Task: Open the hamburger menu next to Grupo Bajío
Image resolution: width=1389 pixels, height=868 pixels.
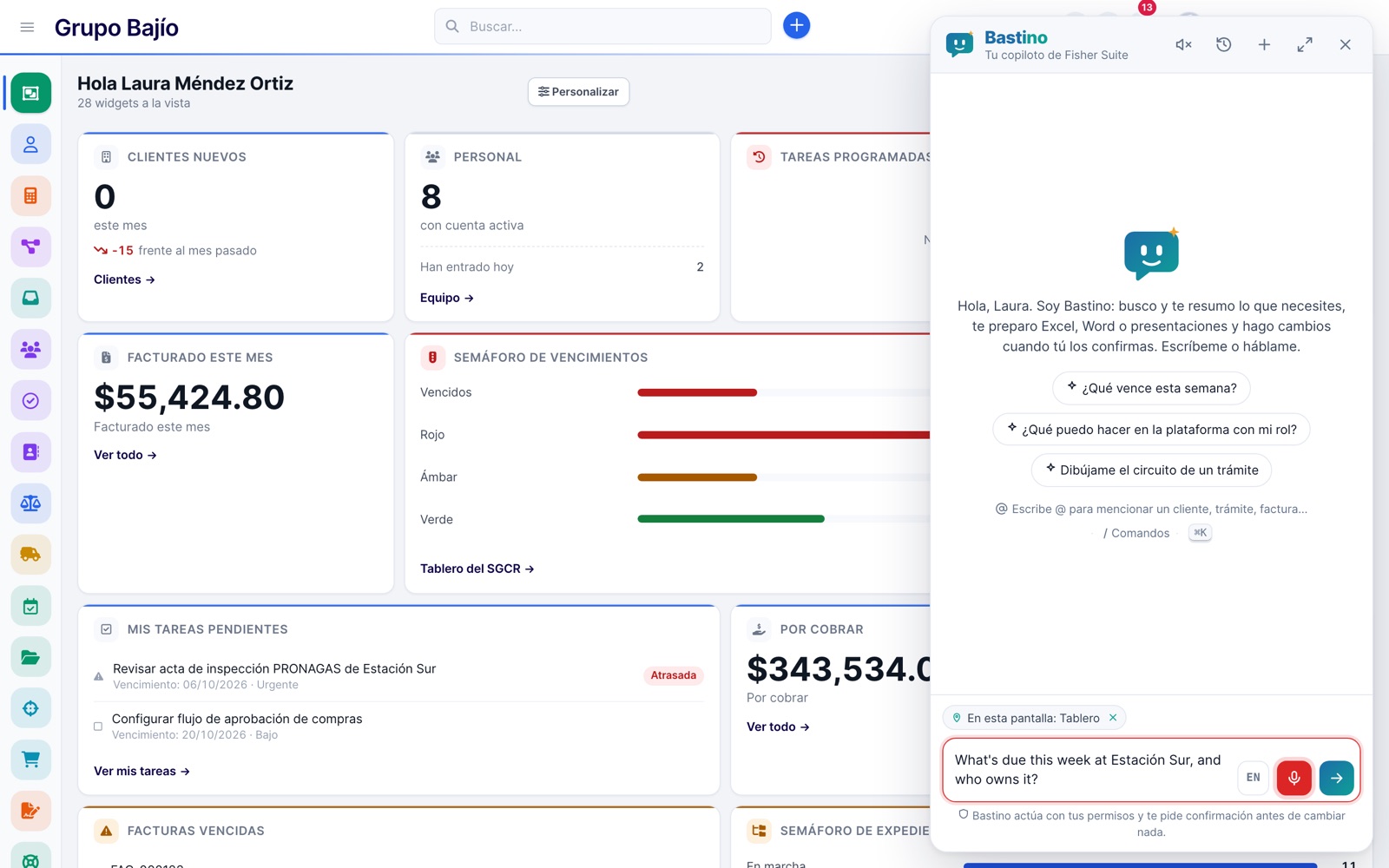Action: click(x=27, y=27)
